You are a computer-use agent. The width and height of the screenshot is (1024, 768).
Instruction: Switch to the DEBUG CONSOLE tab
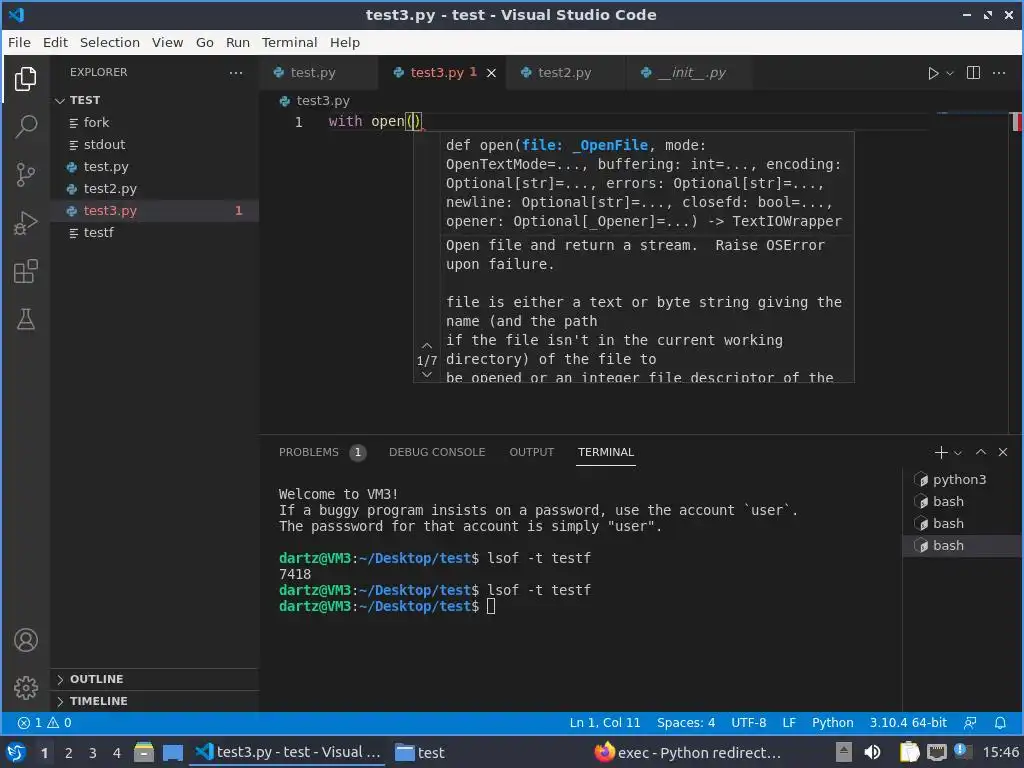(437, 452)
